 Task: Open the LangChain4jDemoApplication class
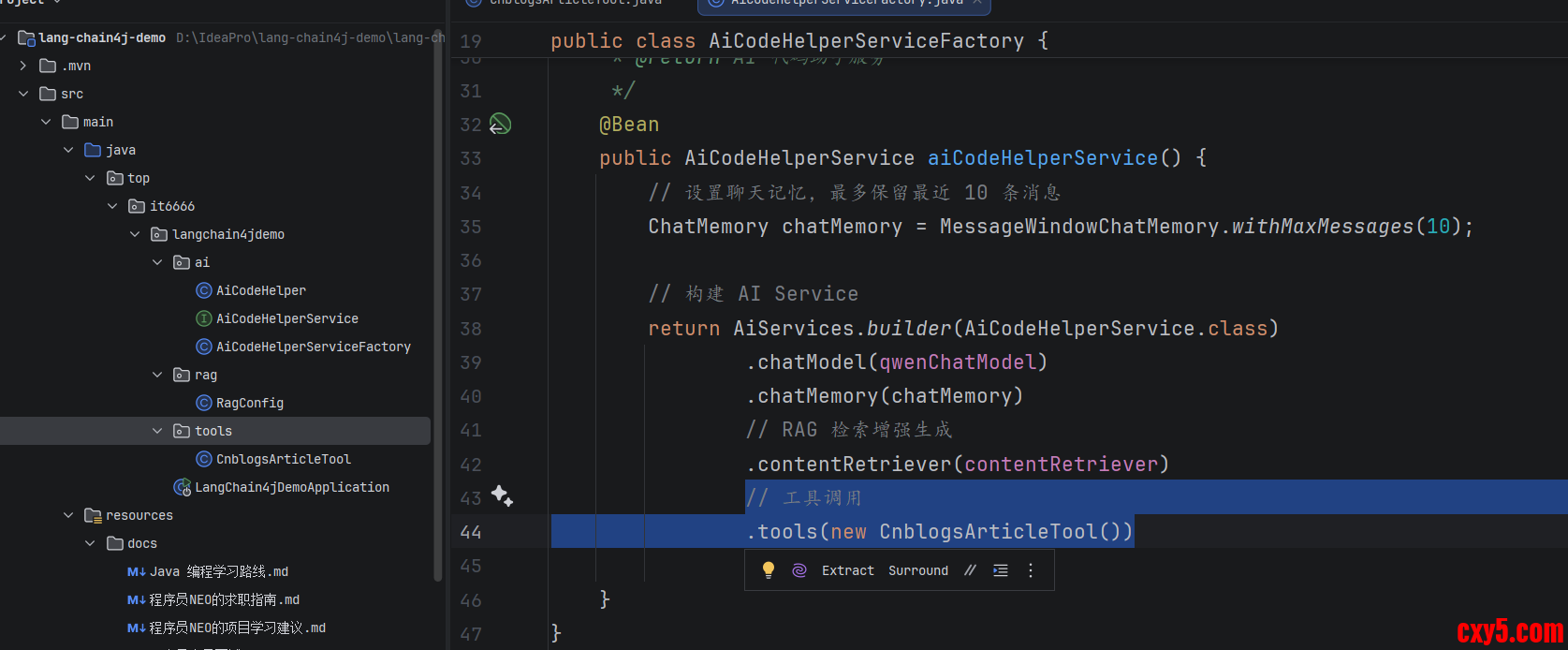pos(291,487)
